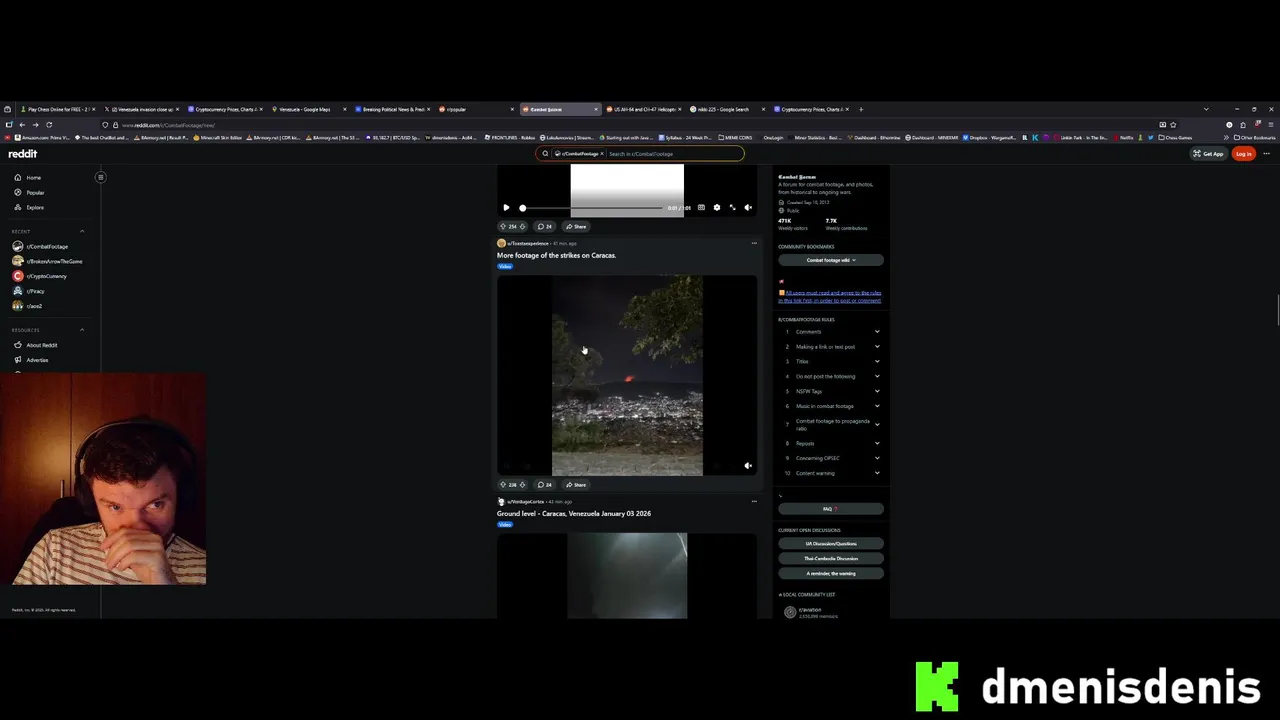Open the Combat footage wiki dropdown
1280x720 pixels.
pyautogui.click(x=830, y=260)
